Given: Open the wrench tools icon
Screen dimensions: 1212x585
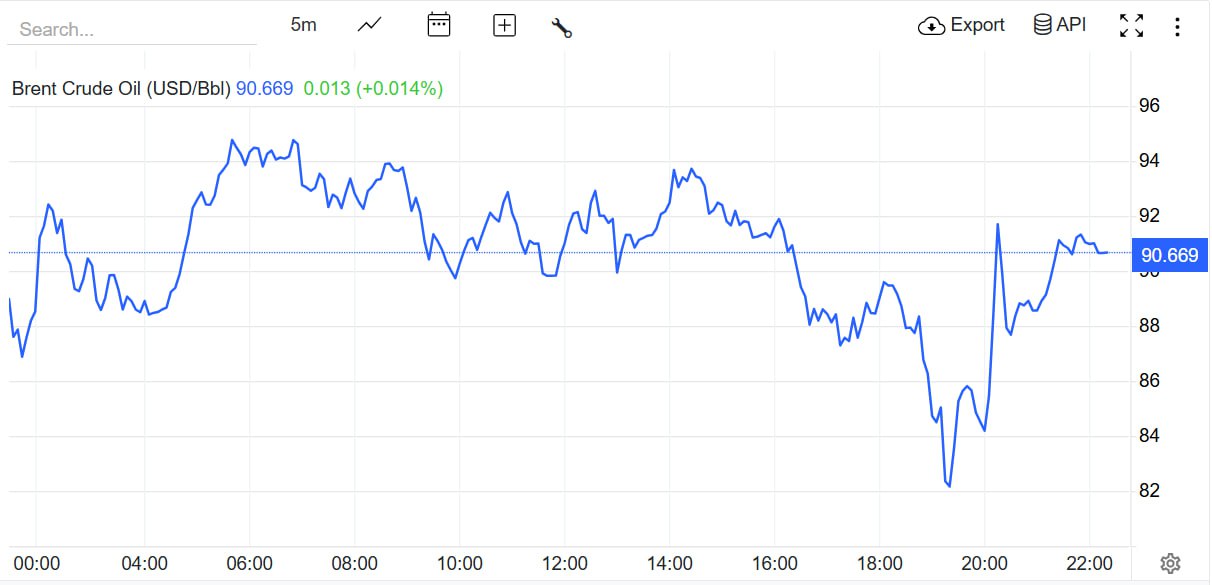Looking at the screenshot, I should tap(562, 27).
